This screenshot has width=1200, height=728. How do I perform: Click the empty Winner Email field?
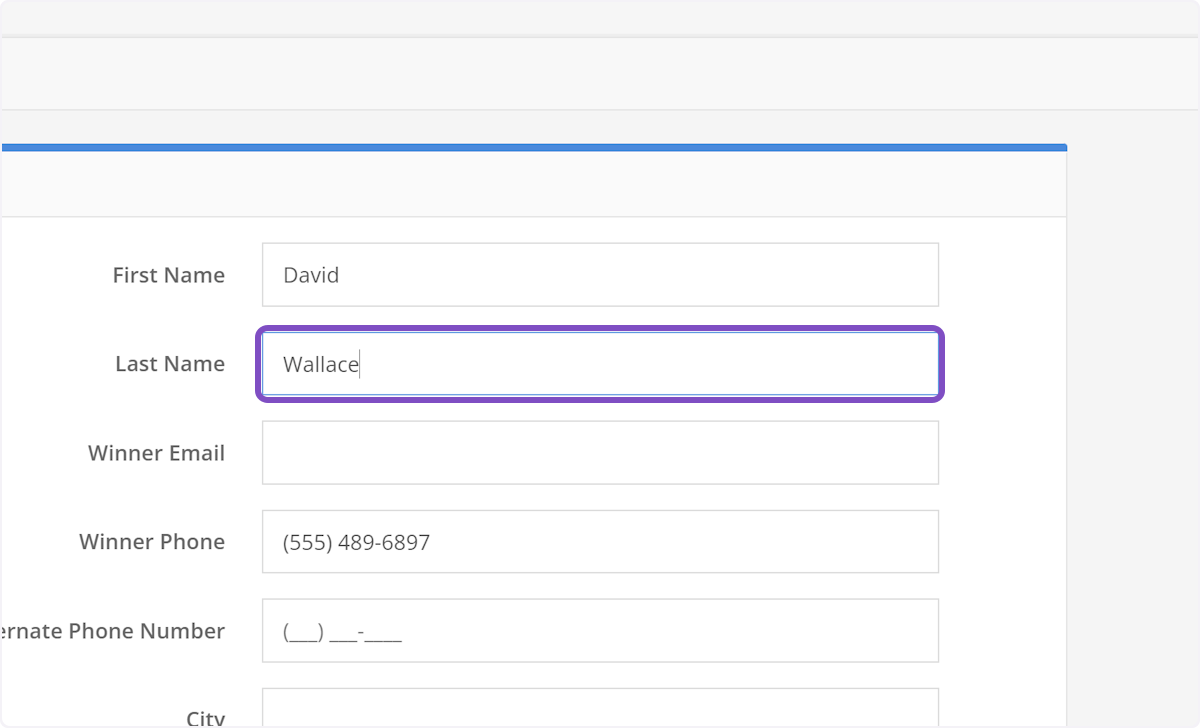(600, 453)
